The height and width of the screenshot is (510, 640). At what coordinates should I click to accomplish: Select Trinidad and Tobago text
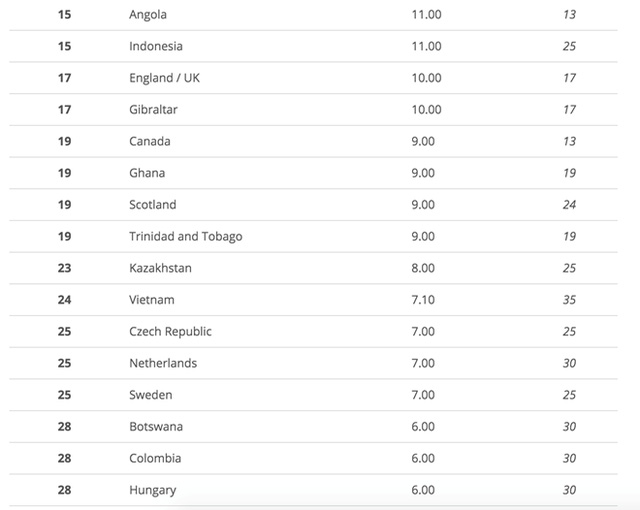186,237
